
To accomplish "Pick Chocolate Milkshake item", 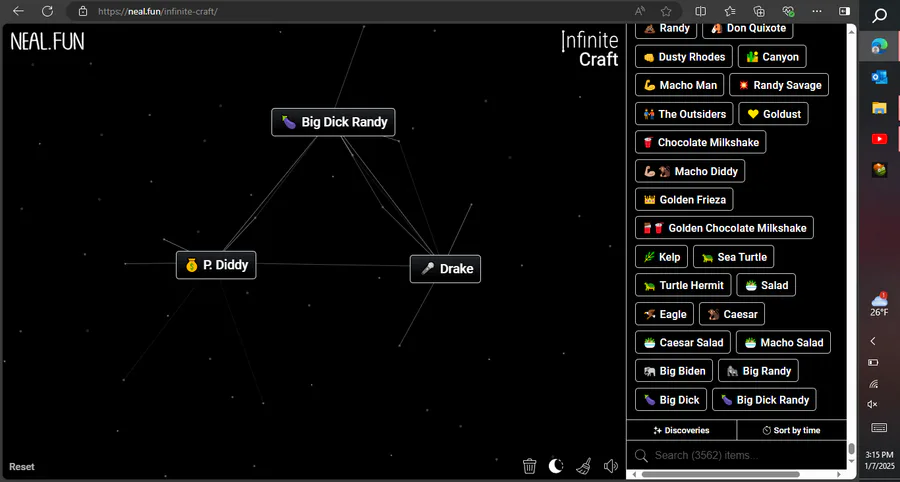I will coord(701,142).
